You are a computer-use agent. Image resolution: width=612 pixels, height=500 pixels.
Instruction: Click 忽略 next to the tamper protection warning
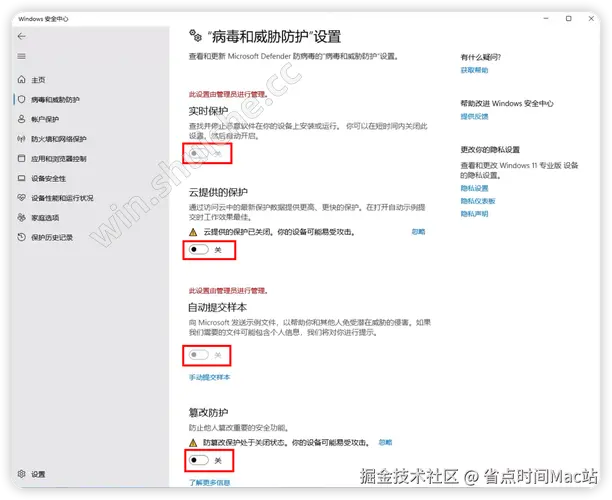(385, 442)
